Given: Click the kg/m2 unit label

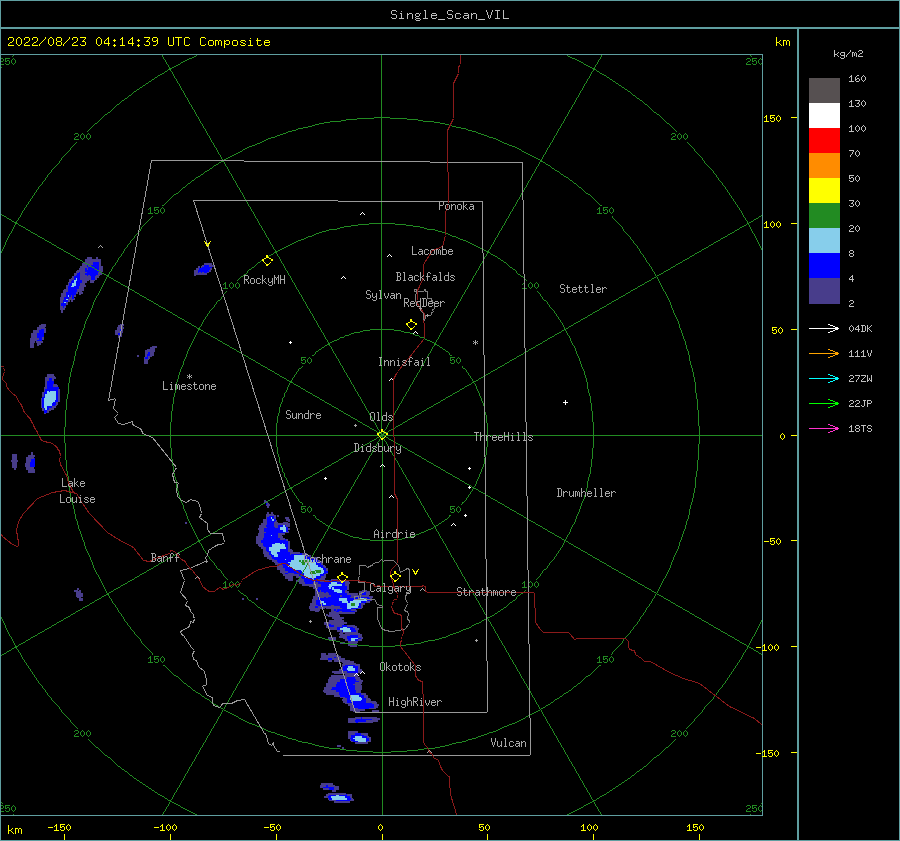Looking at the screenshot, I should pos(848,54).
